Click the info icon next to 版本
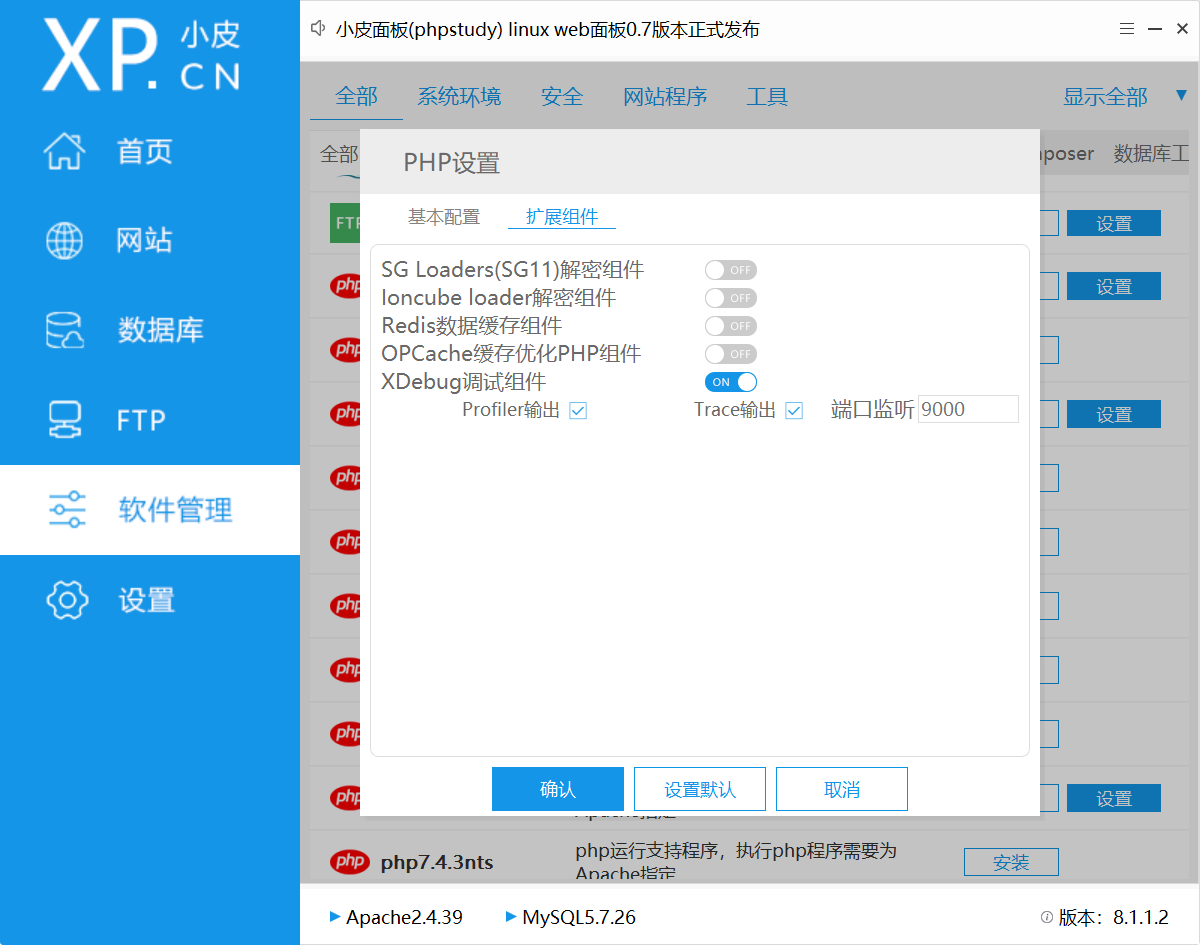 coord(1046,917)
